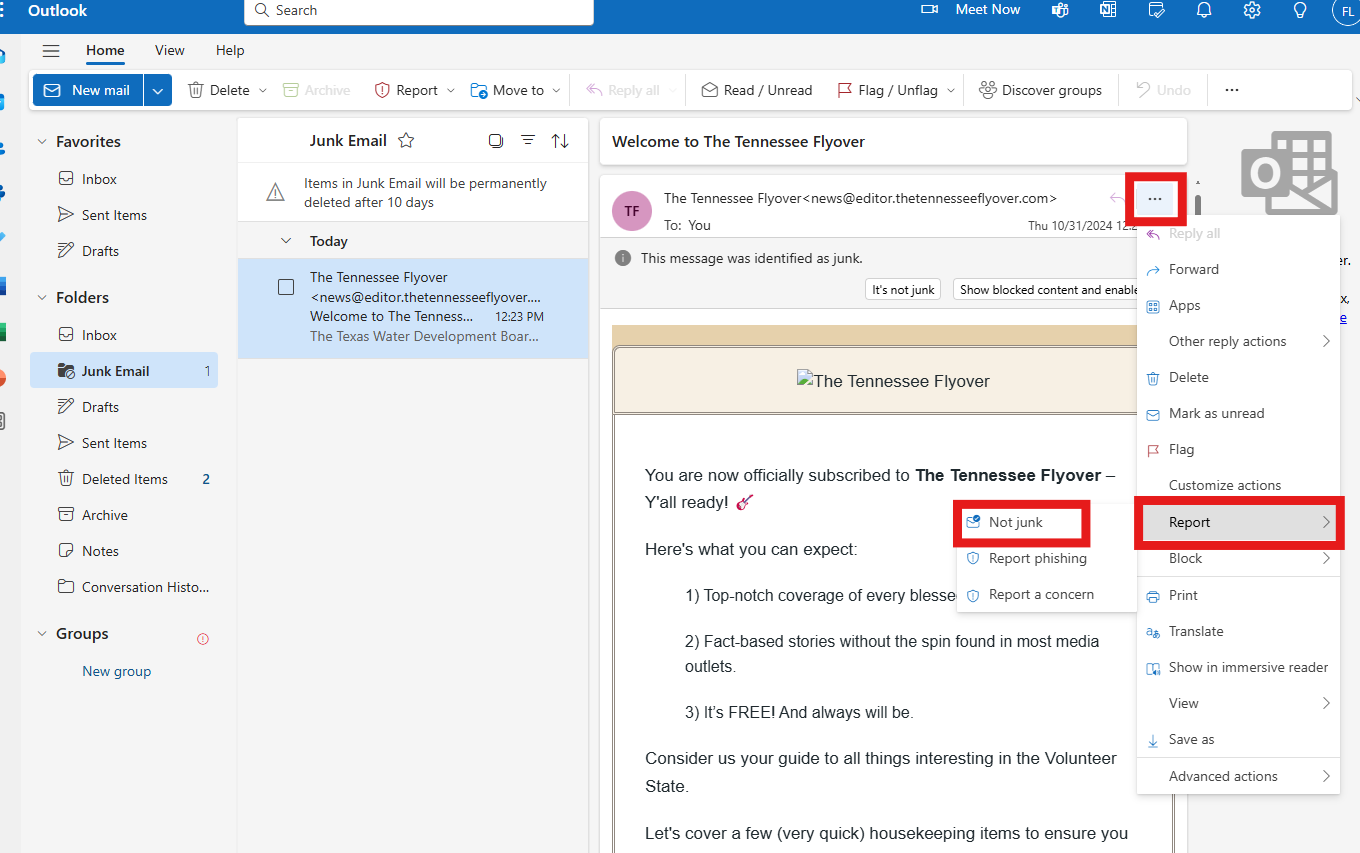Select Forward in the context menu
The height and width of the screenshot is (853, 1360).
pyautogui.click(x=1238, y=269)
